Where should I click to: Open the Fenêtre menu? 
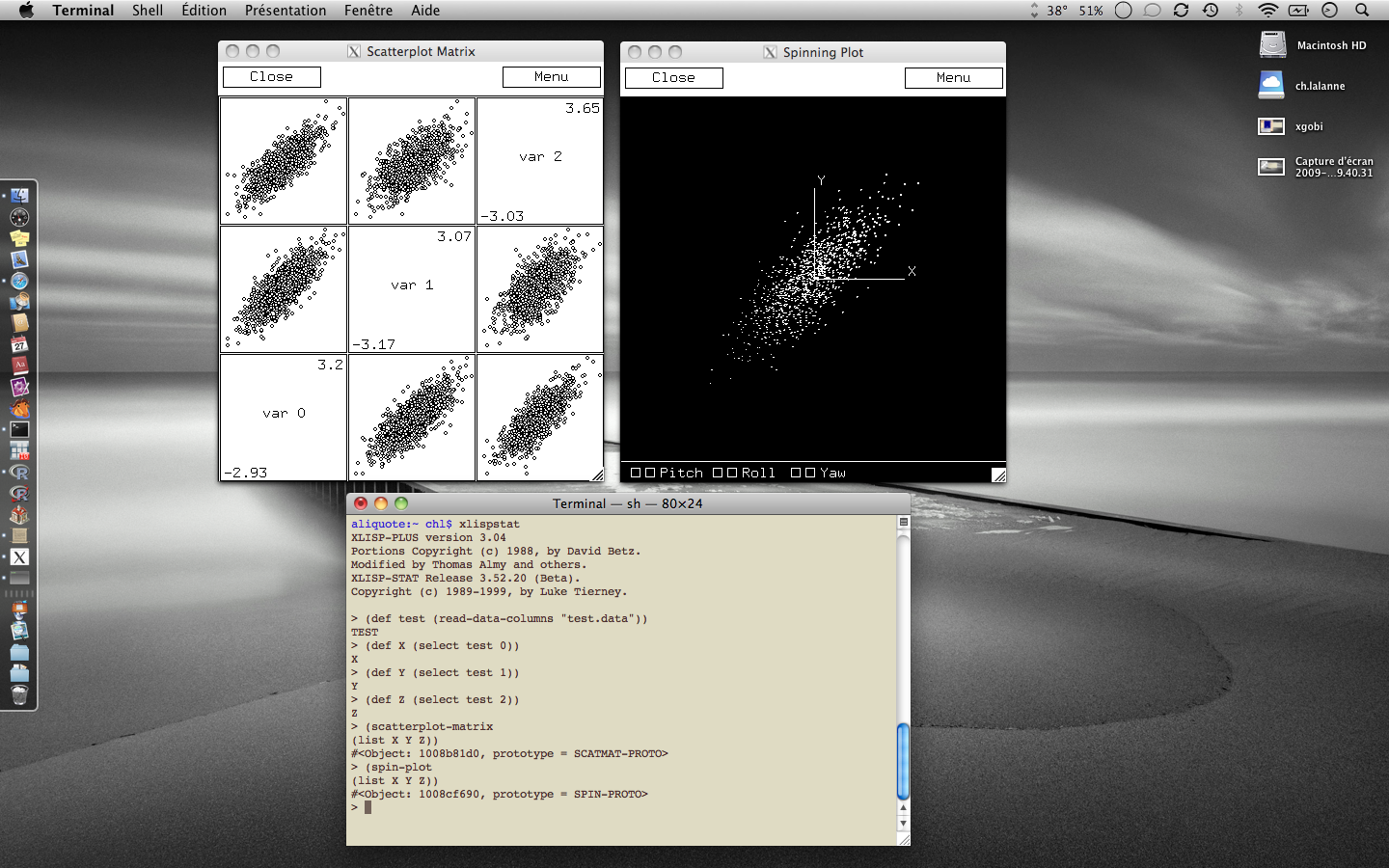pyautogui.click(x=368, y=11)
